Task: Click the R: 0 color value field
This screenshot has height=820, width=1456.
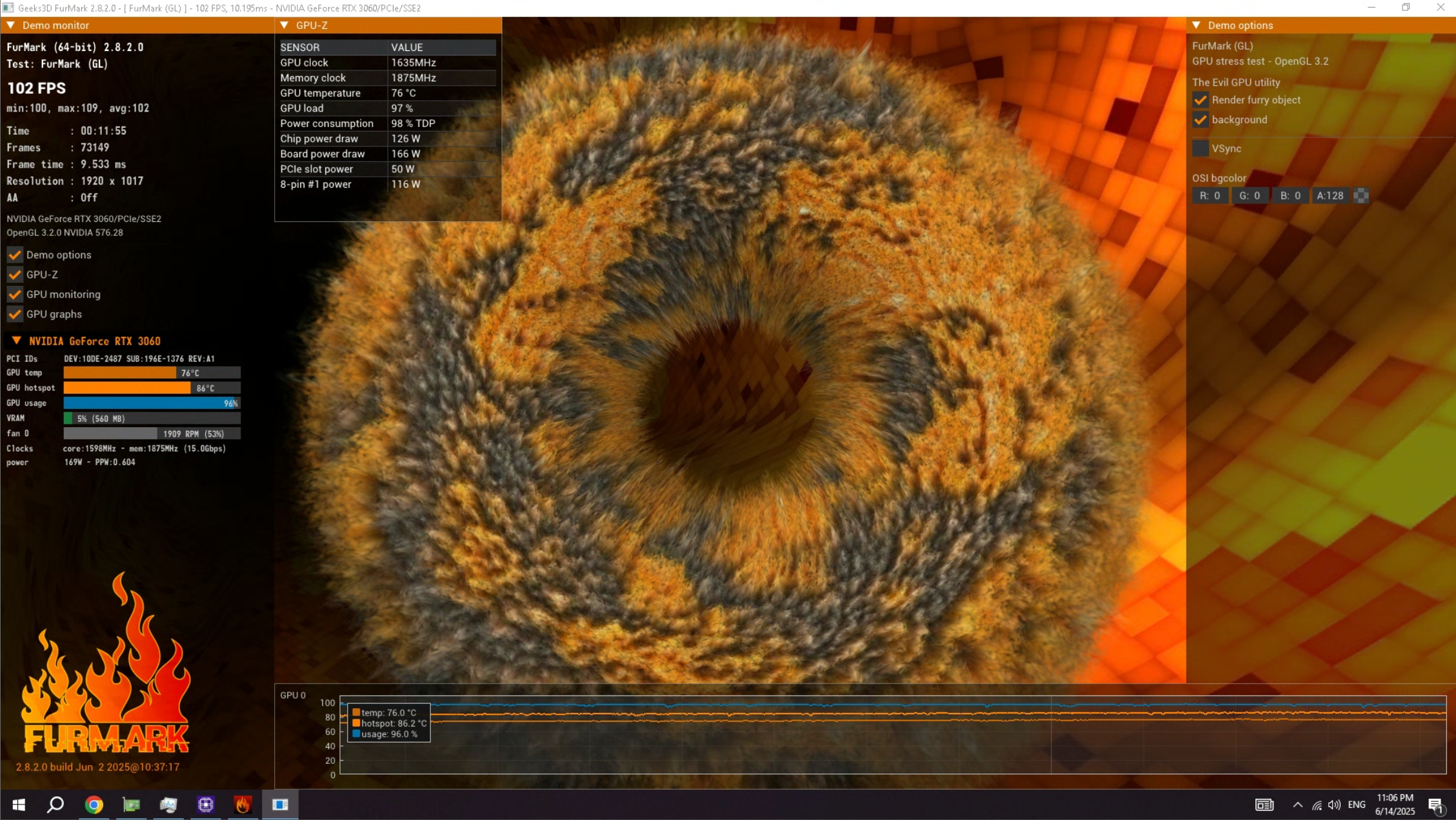Action: (x=1210, y=195)
